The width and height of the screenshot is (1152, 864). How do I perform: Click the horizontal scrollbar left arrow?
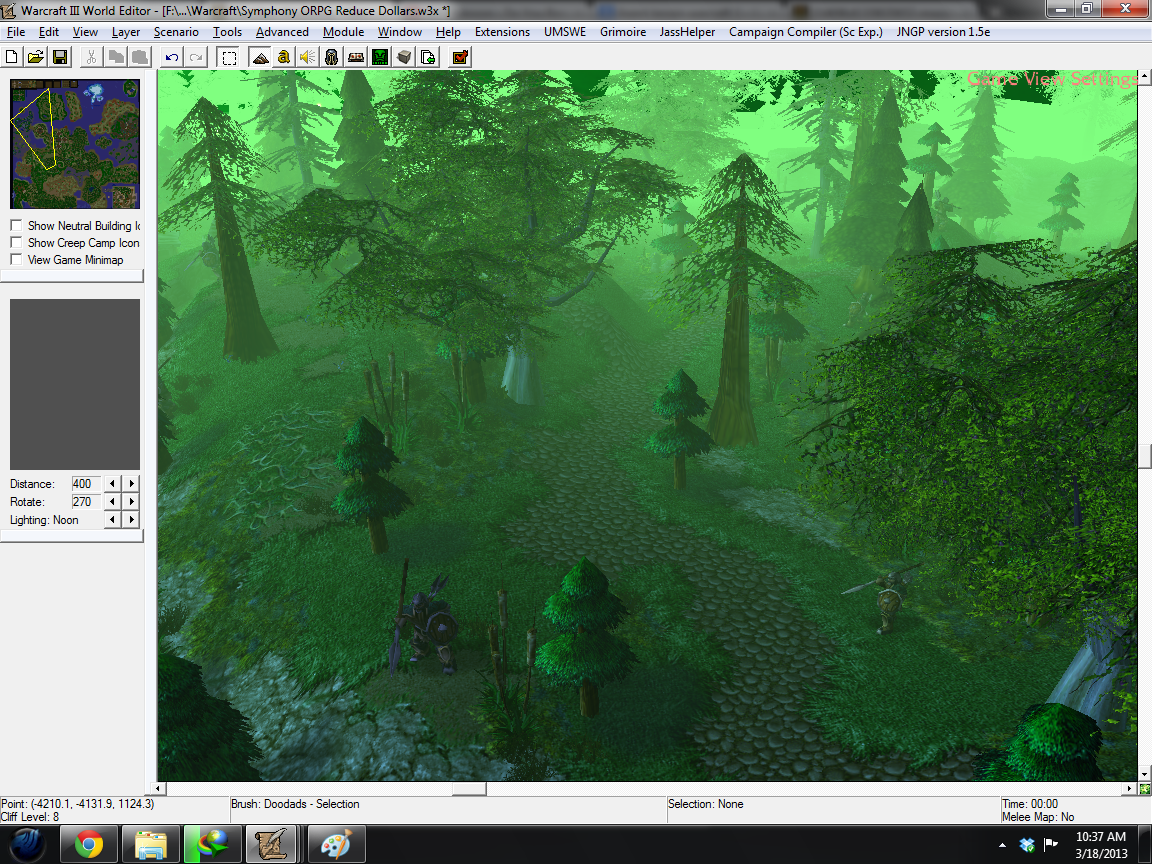pyautogui.click(x=158, y=788)
